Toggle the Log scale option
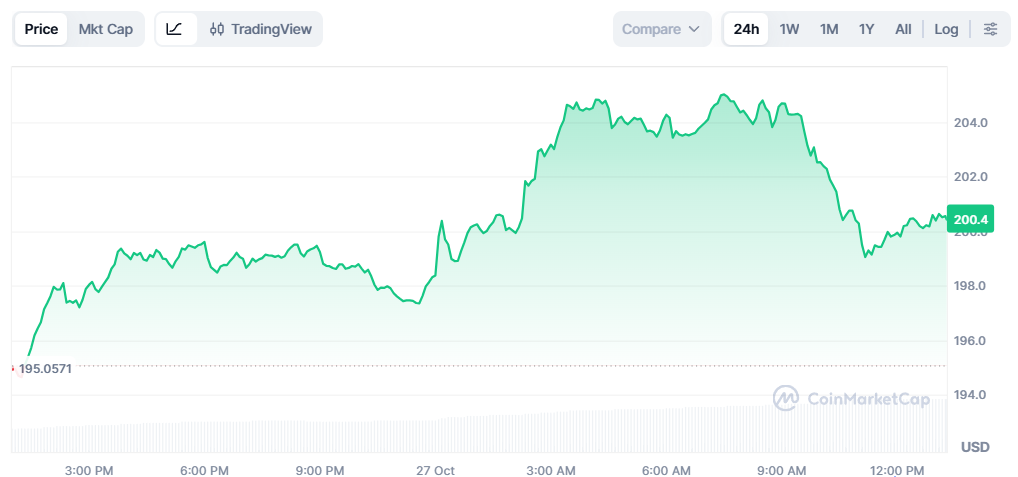This screenshot has width=1018, height=477. [x=946, y=29]
